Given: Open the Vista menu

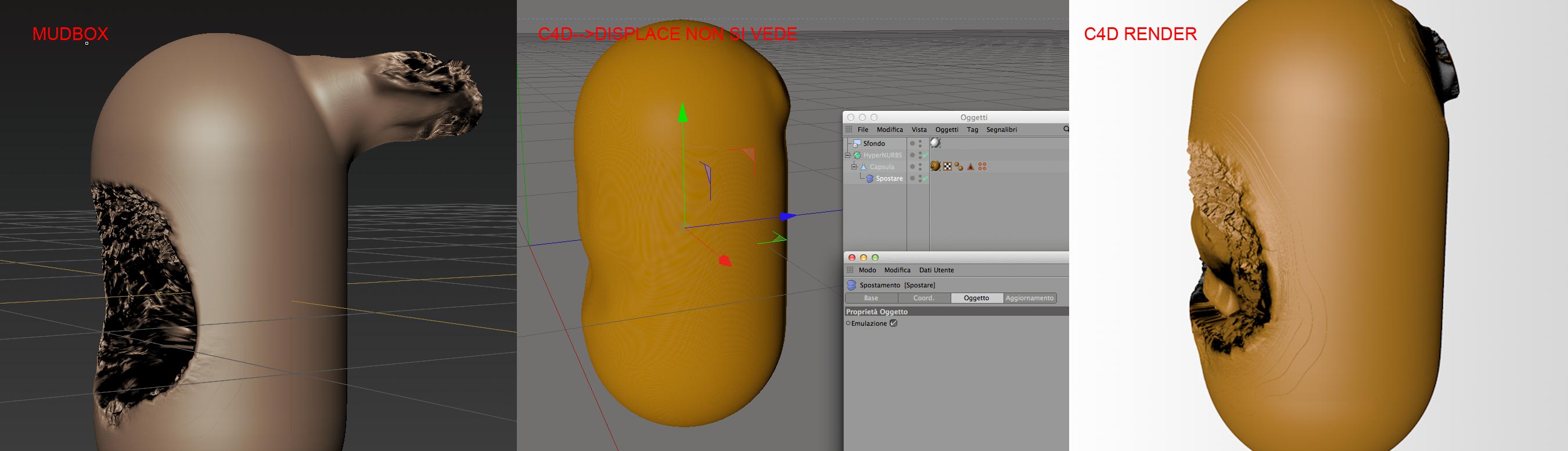Looking at the screenshot, I should coord(919,129).
